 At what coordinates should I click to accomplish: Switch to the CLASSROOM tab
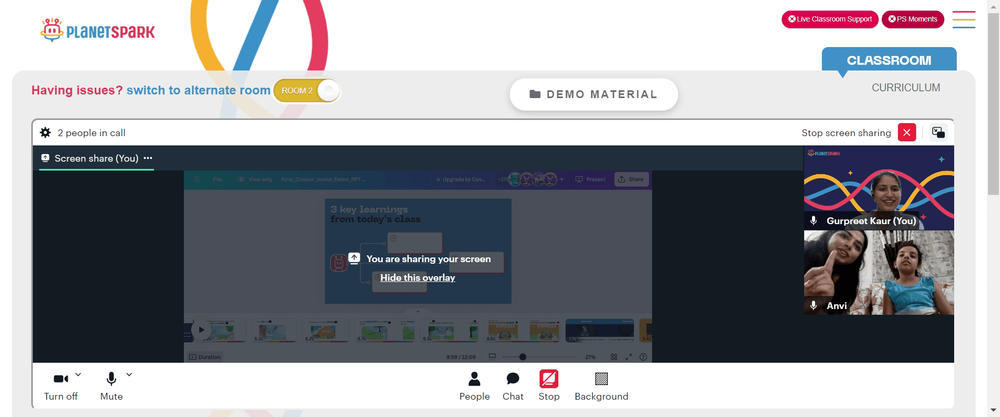coord(889,61)
